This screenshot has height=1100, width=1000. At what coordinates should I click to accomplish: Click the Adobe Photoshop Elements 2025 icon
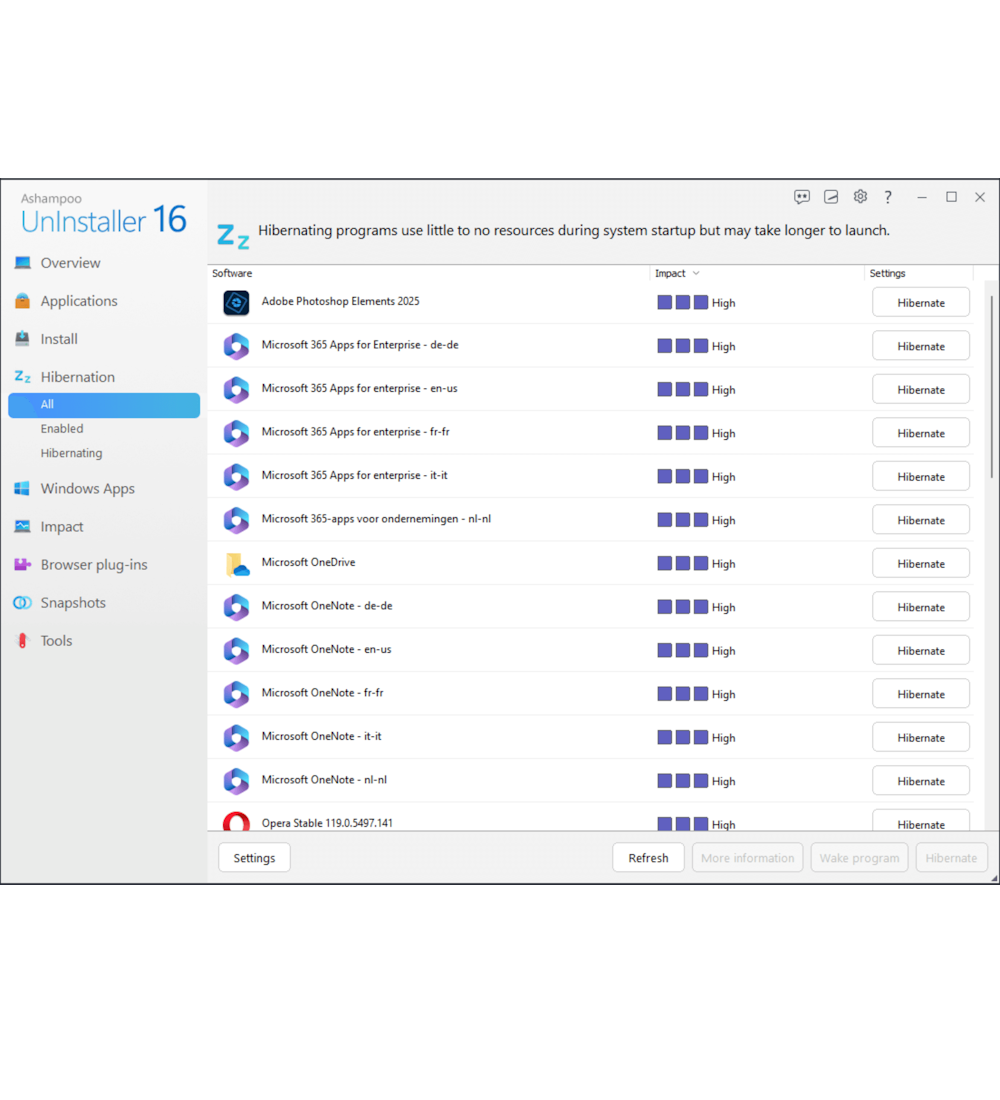[x=236, y=302]
